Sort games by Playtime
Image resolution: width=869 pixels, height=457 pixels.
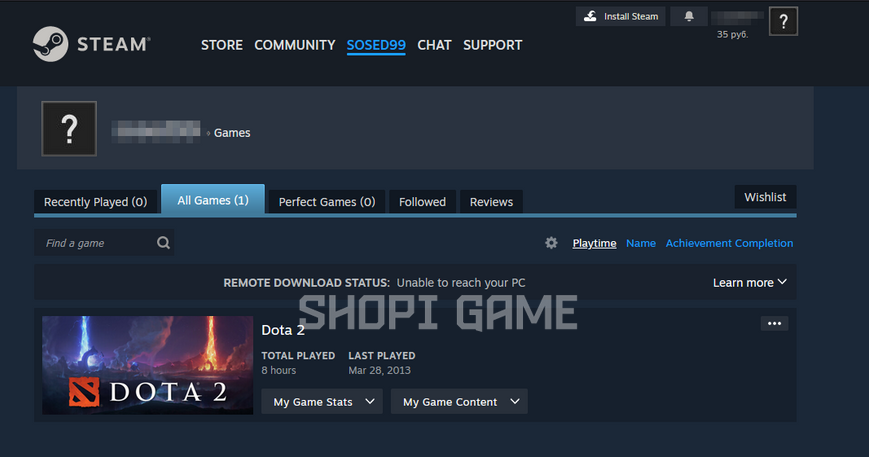(x=594, y=243)
